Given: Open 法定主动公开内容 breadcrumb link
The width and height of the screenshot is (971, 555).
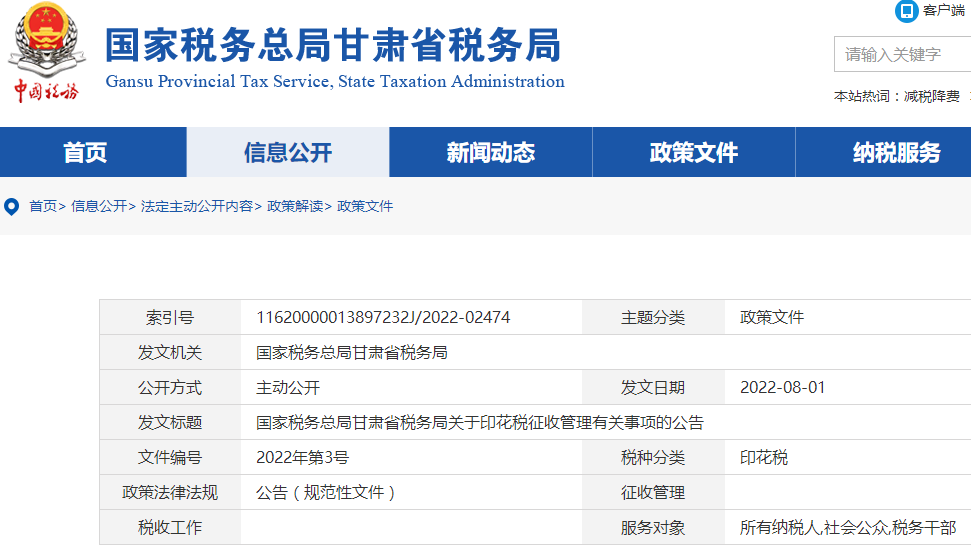Looking at the screenshot, I should [x=196, y=206].
